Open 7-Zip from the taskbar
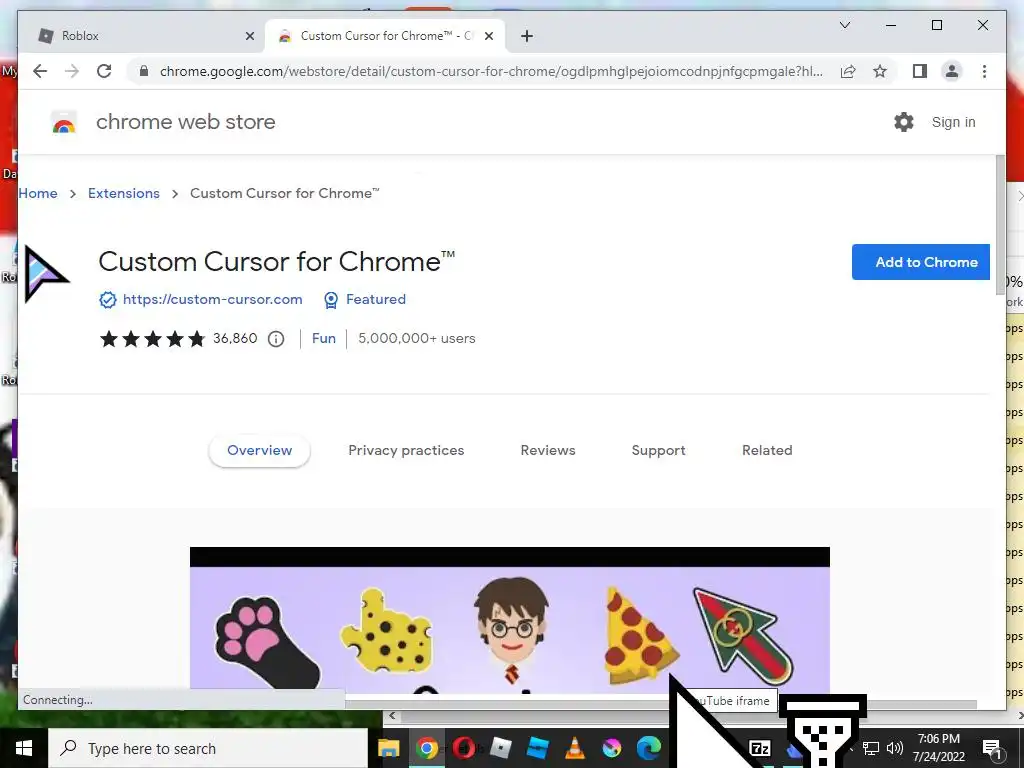This screenshot has height=768, width=1024. click(760, 748)
